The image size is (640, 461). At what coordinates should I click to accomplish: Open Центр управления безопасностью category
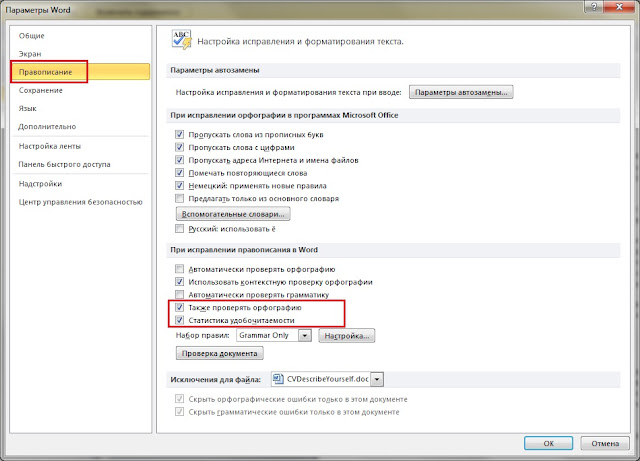click(x=80, y=202)
